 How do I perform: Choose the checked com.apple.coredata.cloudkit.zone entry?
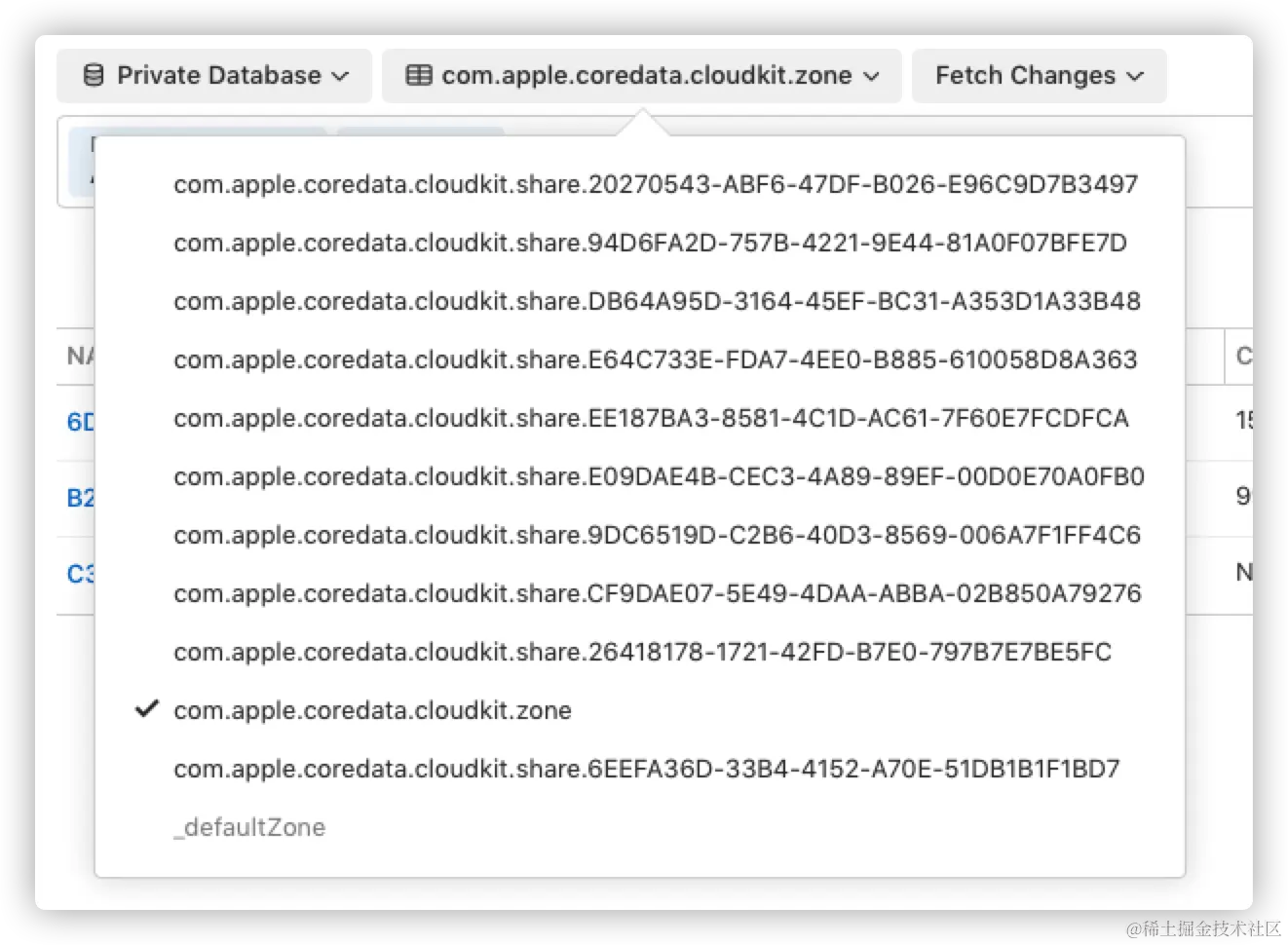[x=372, y=710]
